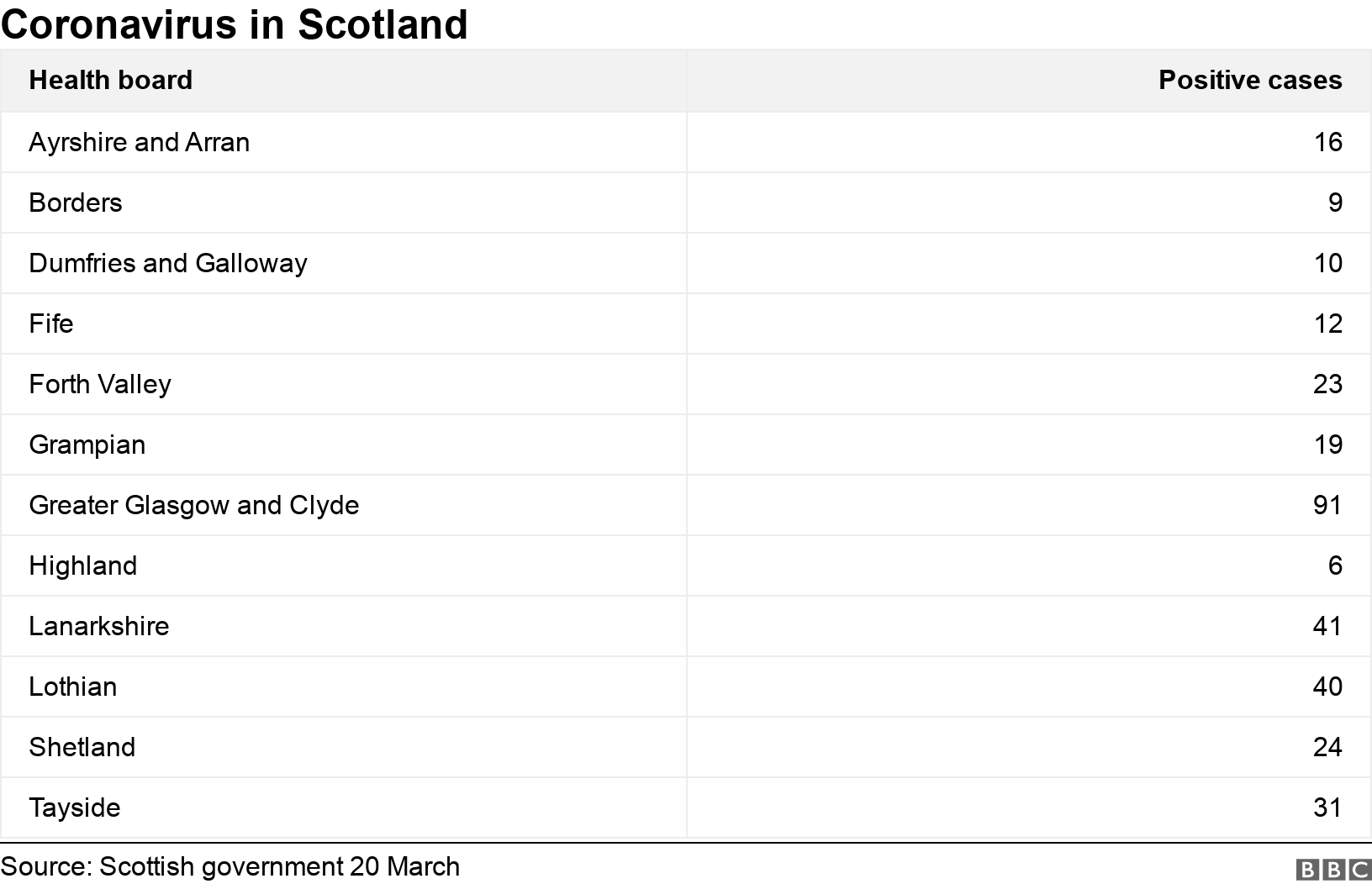1372x889 pixels.
Task: Click the Positive cases column header
Action: pos(1249,80)
